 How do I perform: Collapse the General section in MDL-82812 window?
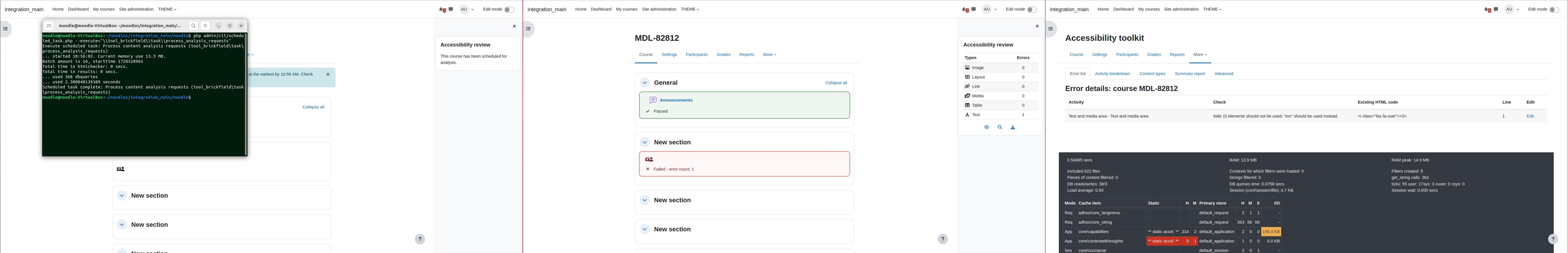click(644, 82)
